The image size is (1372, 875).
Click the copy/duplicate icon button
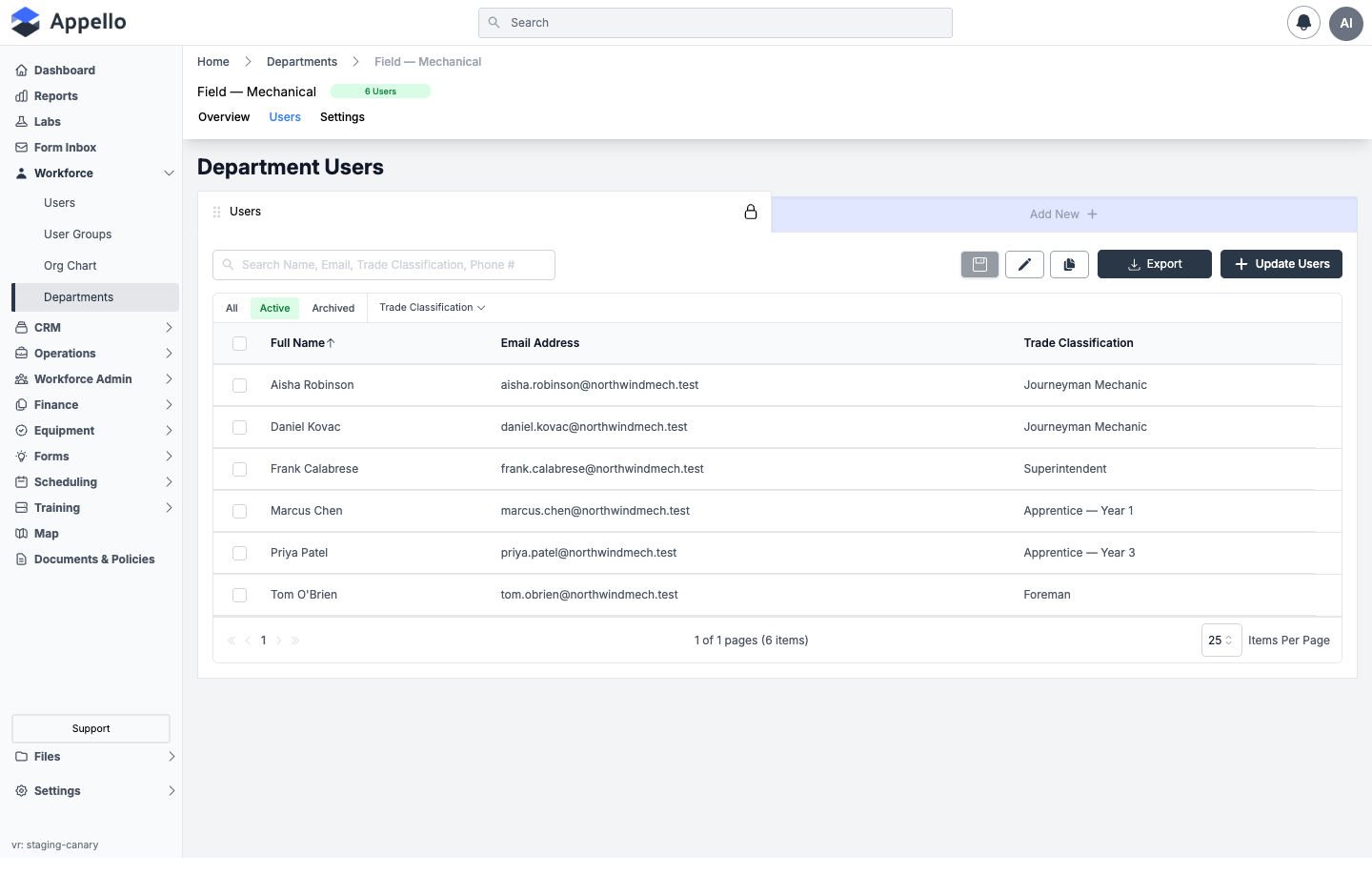[x=1069, y=264]
